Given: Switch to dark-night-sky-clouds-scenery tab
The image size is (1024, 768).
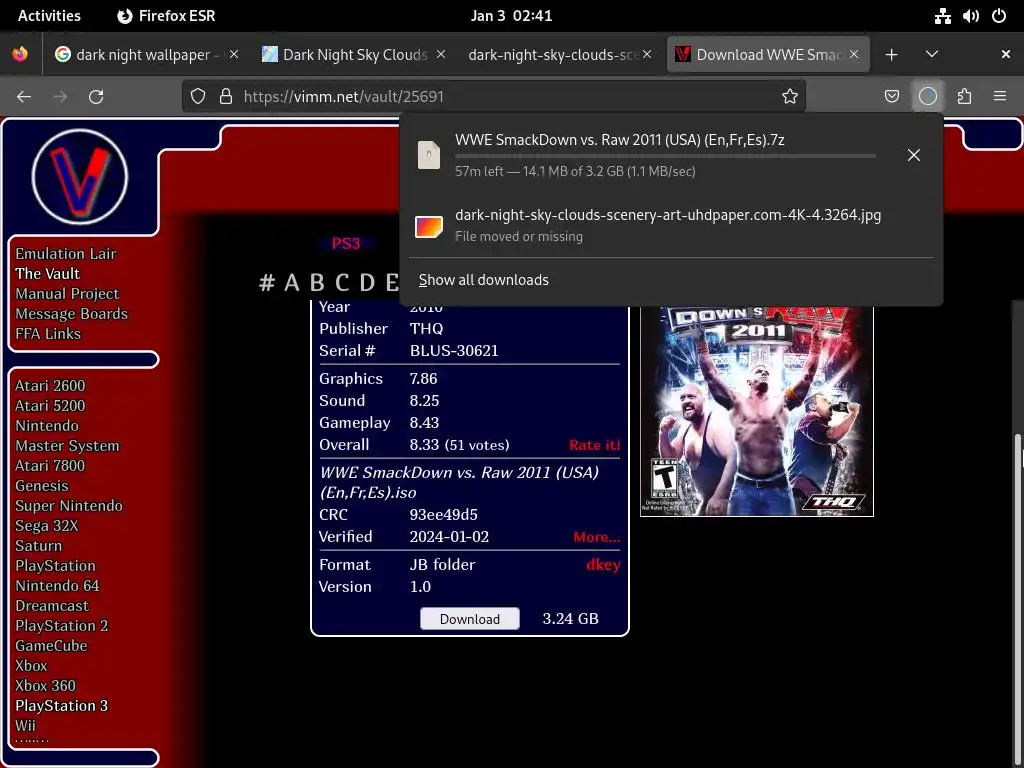Looking at the screenshot, I should 560,55.
